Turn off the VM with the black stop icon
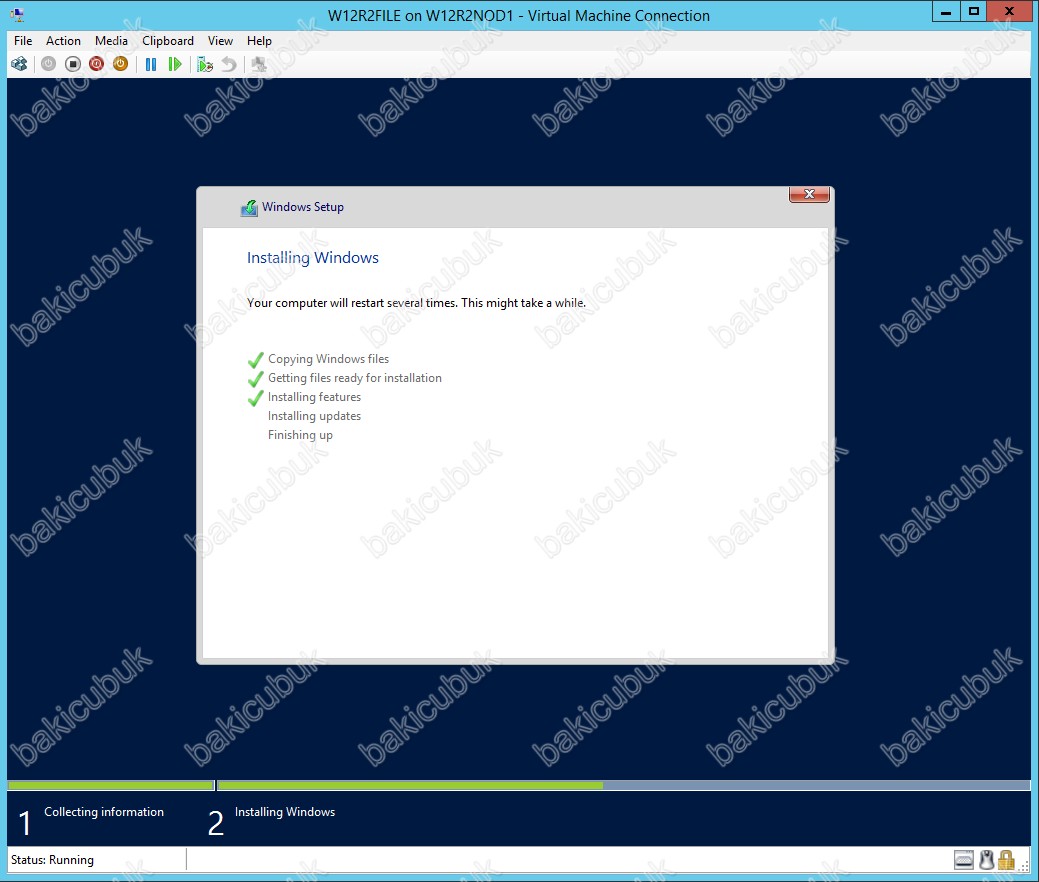 [x=73, y=64]
